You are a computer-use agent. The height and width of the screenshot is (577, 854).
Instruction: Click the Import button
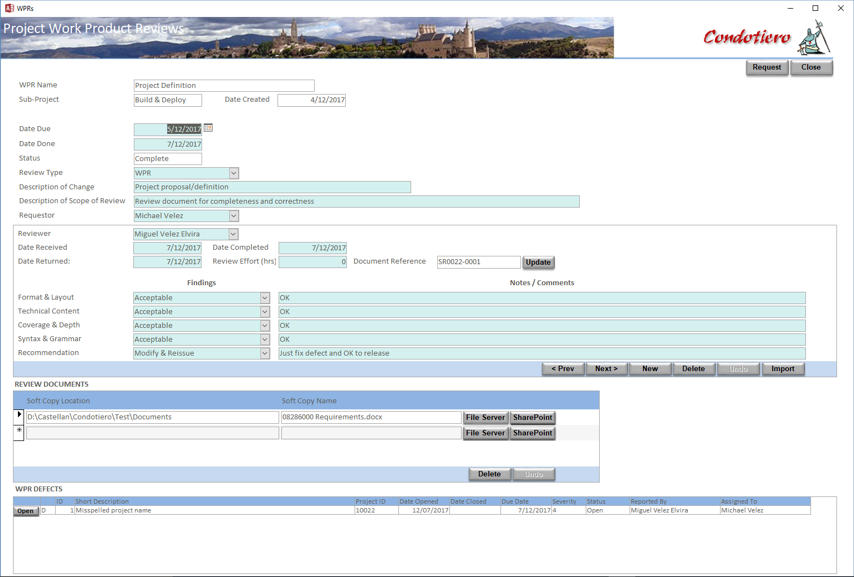pyautogui.click(x=783, y=369)
